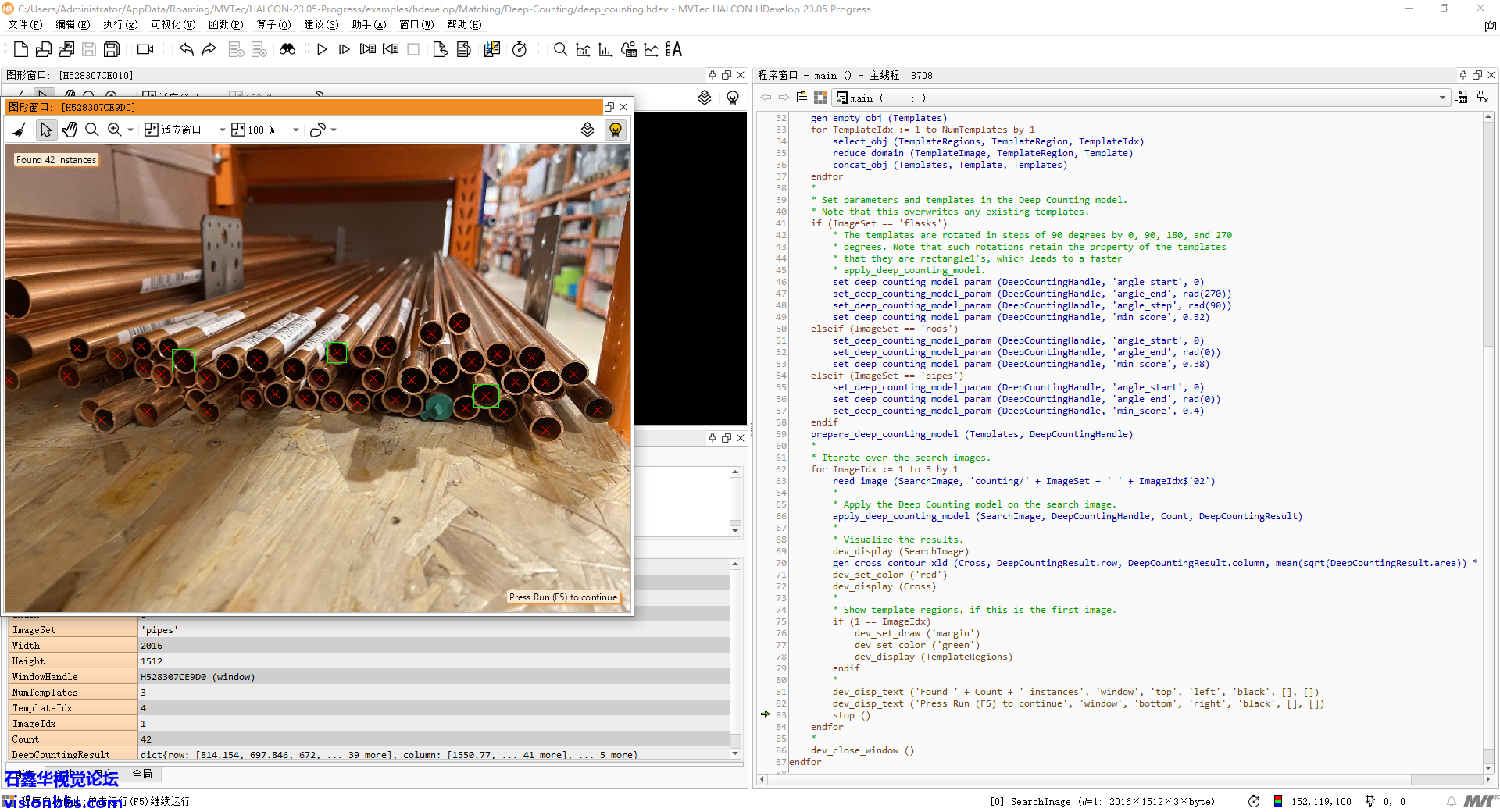Click the 全局 variables tab
The image size is (1500, 812).
[142, 774]
